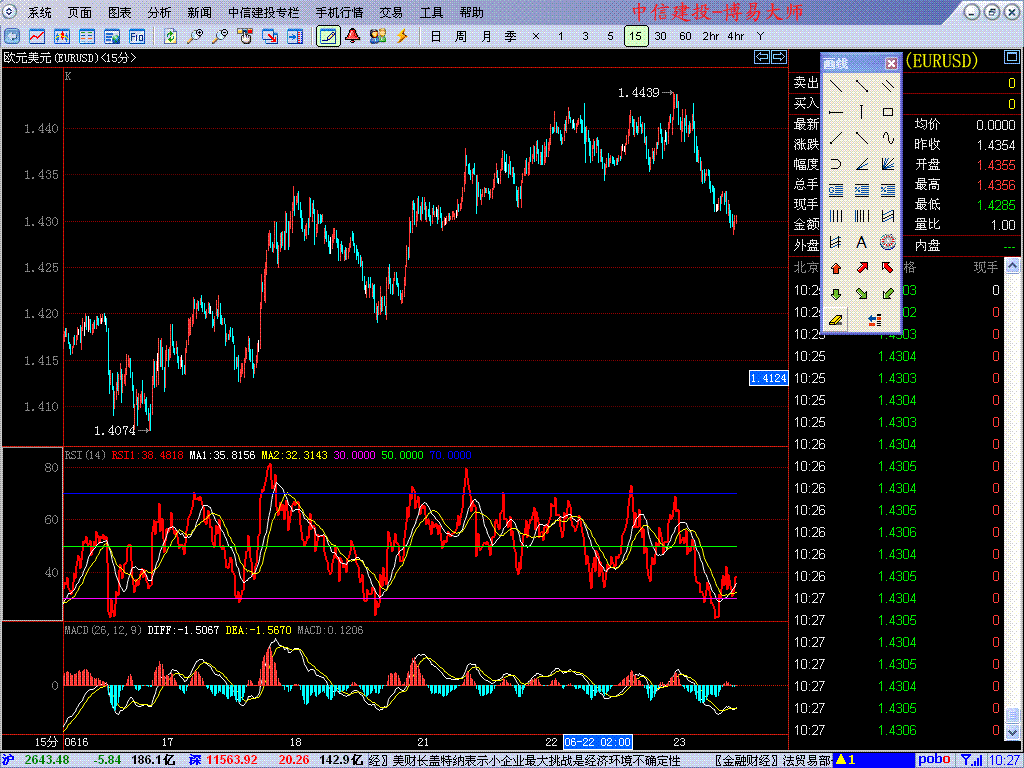
Task: Choose the rectangle drawing tool
Action: pos(888,112)
